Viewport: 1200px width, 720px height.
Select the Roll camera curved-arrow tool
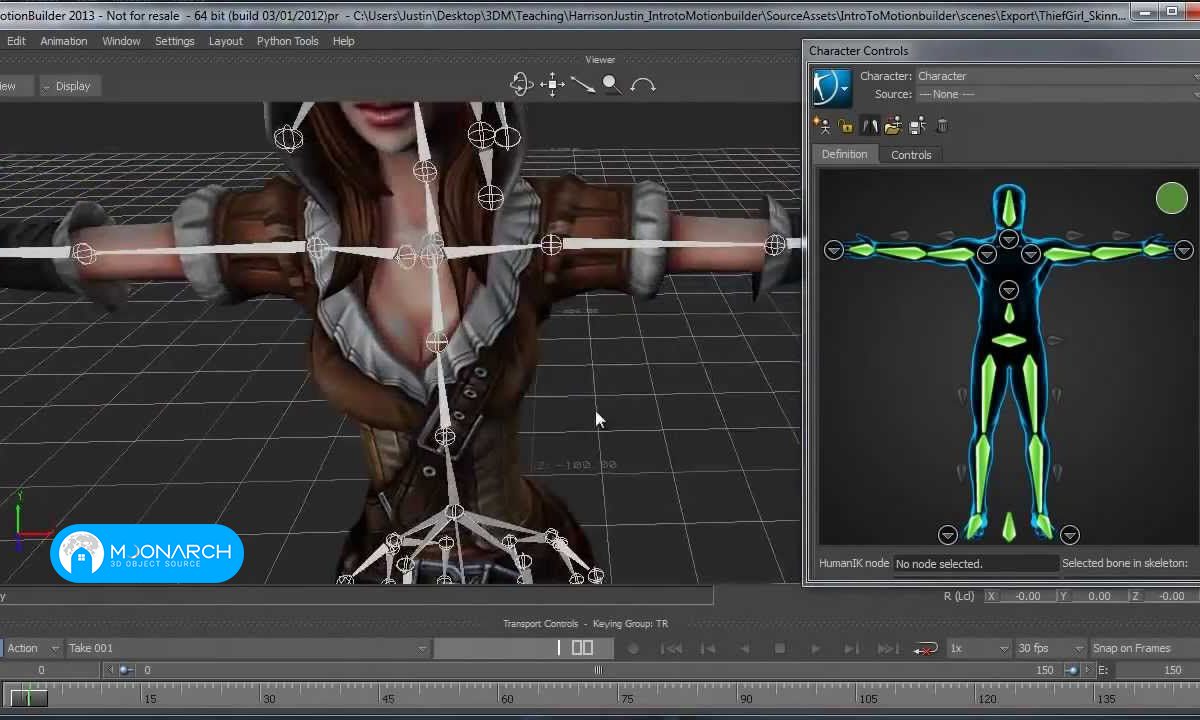(x=643, y=85)
